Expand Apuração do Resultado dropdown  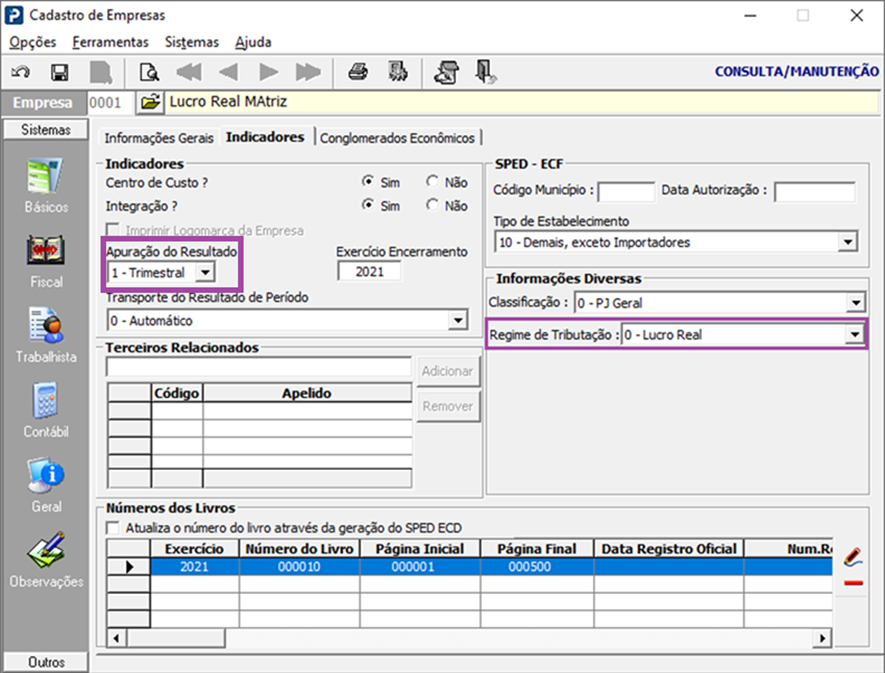pyautogui.click(x=205, y=272)
